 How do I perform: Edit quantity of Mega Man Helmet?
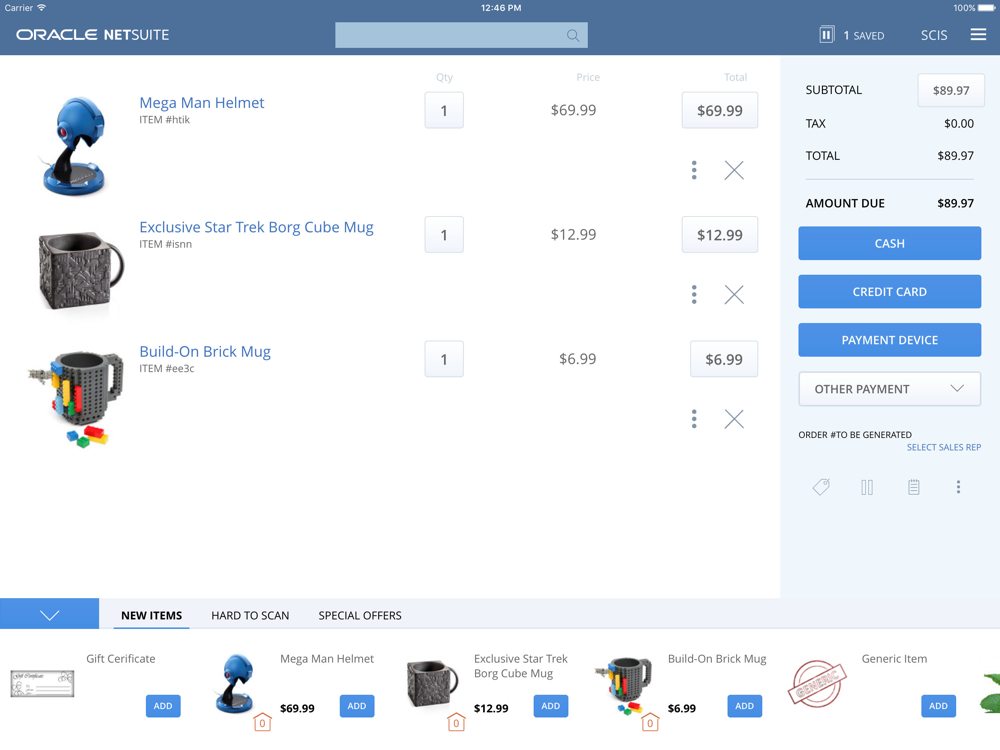(444, 110)
